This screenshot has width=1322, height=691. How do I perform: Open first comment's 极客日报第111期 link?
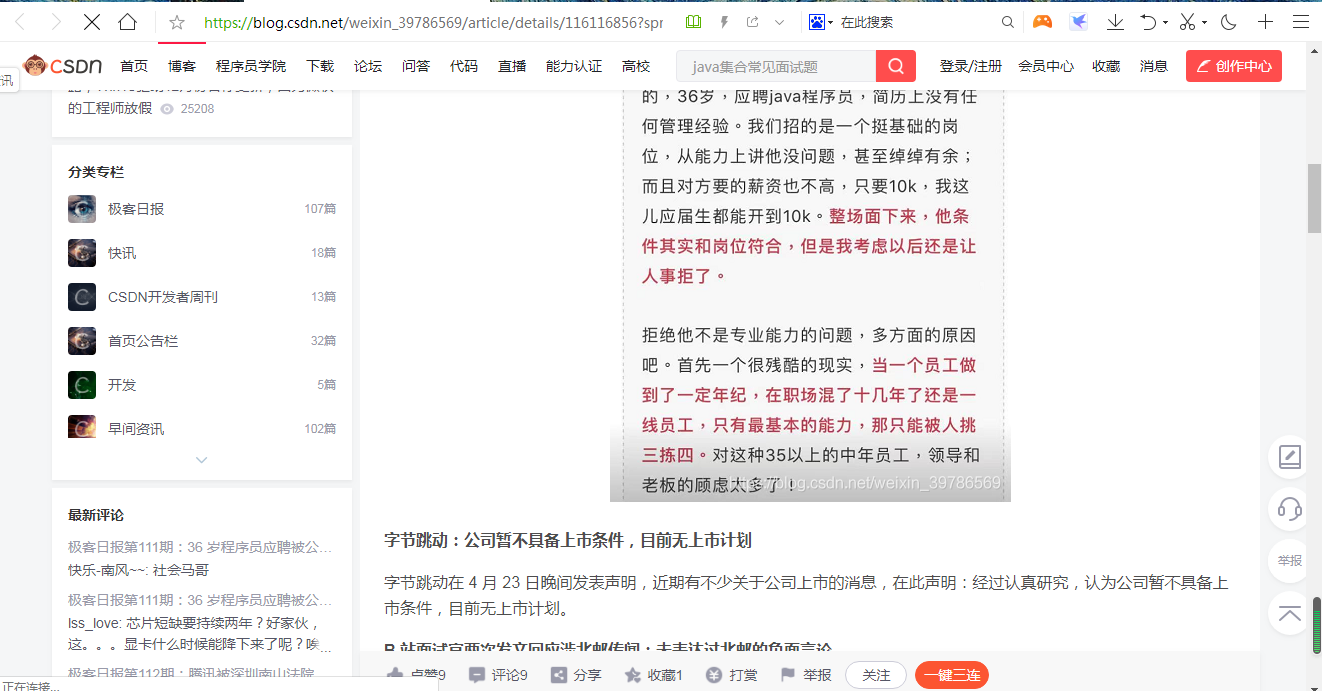(200, 547)
